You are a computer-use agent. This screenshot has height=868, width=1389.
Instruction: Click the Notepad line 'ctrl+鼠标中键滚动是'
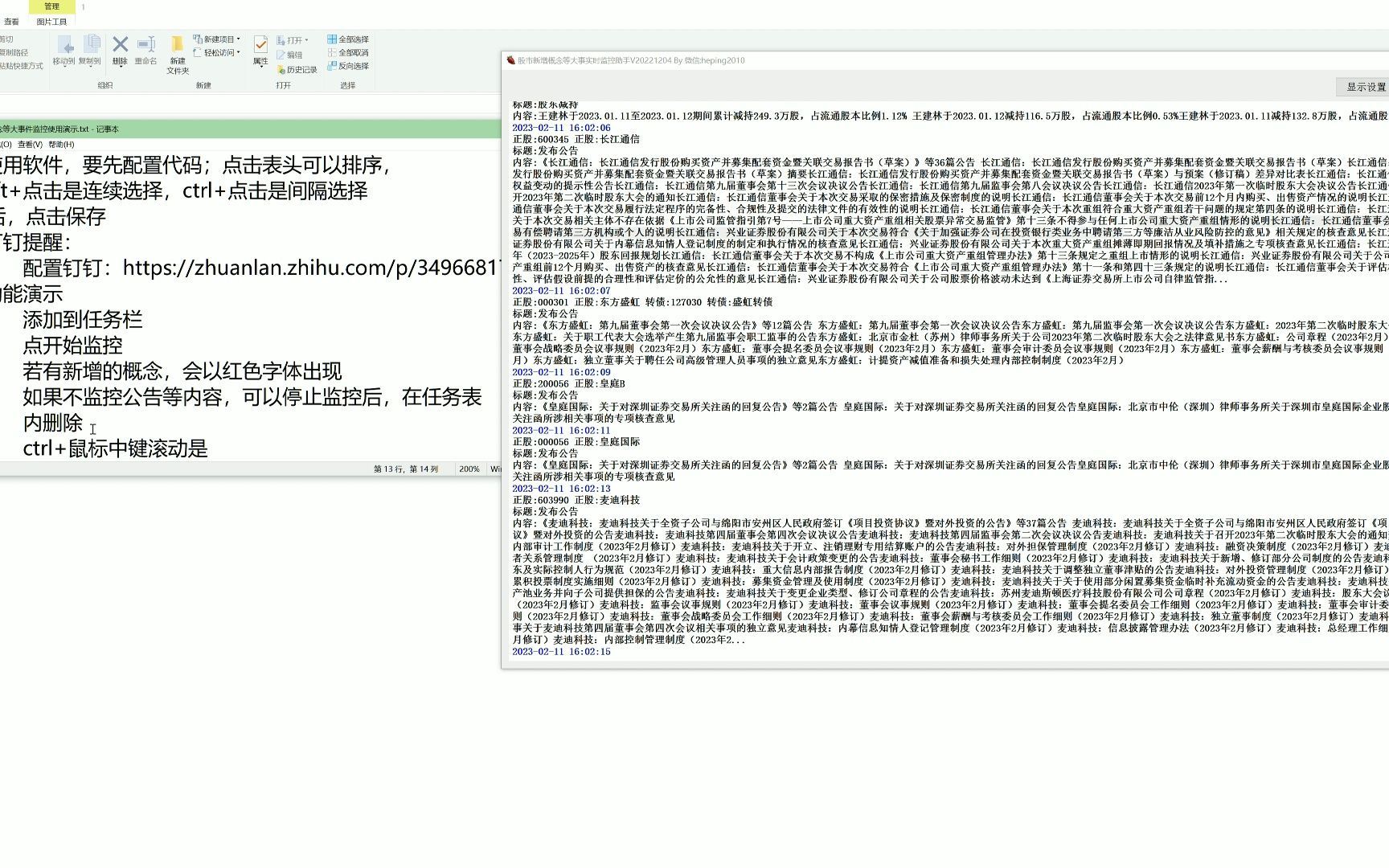[116, 448]
